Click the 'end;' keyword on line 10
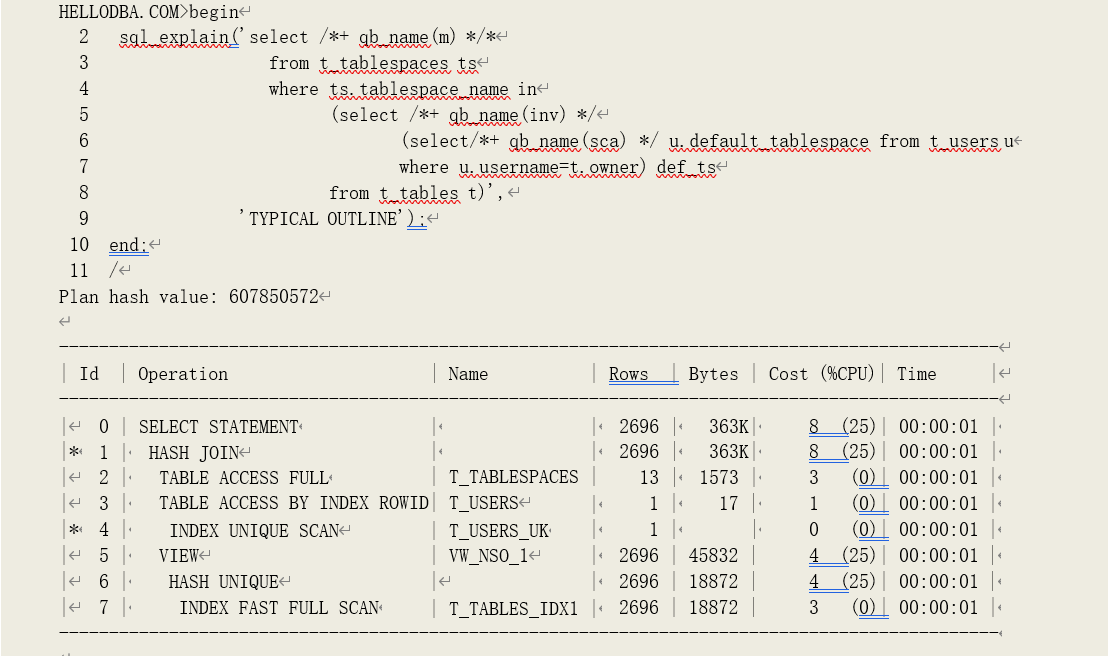Image resolution: width=1109 pixels, height=656 pixels. click(128, 245)
